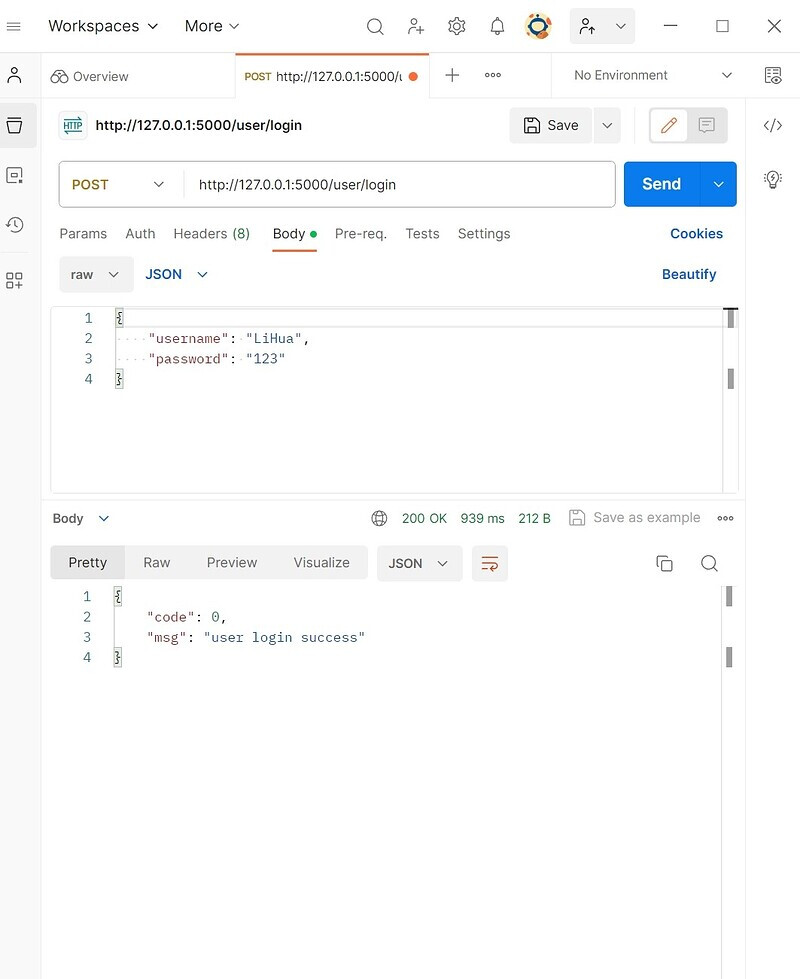Click the "password": "123" body line
The height and width of the screenshot is (979, 800).
pyautogui.click(x=216, y=359)
